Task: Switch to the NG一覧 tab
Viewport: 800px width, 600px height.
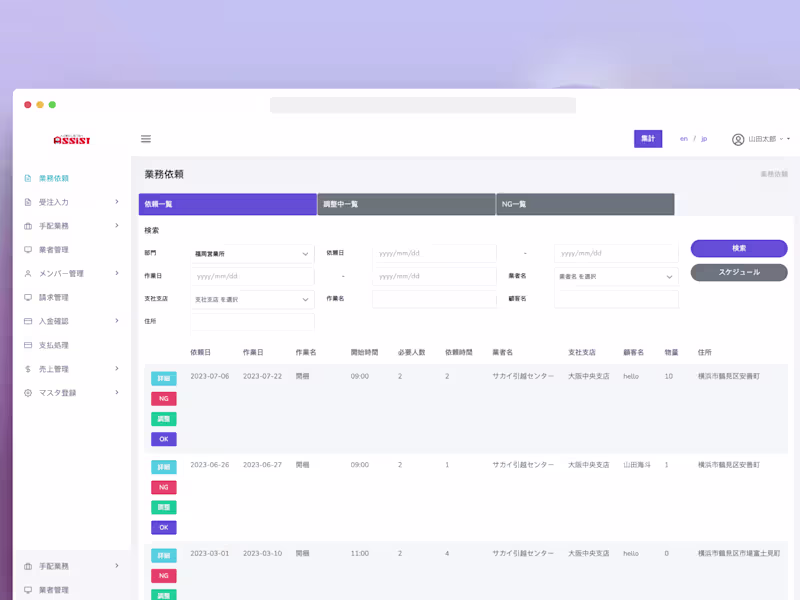Action: pos(585,204)
